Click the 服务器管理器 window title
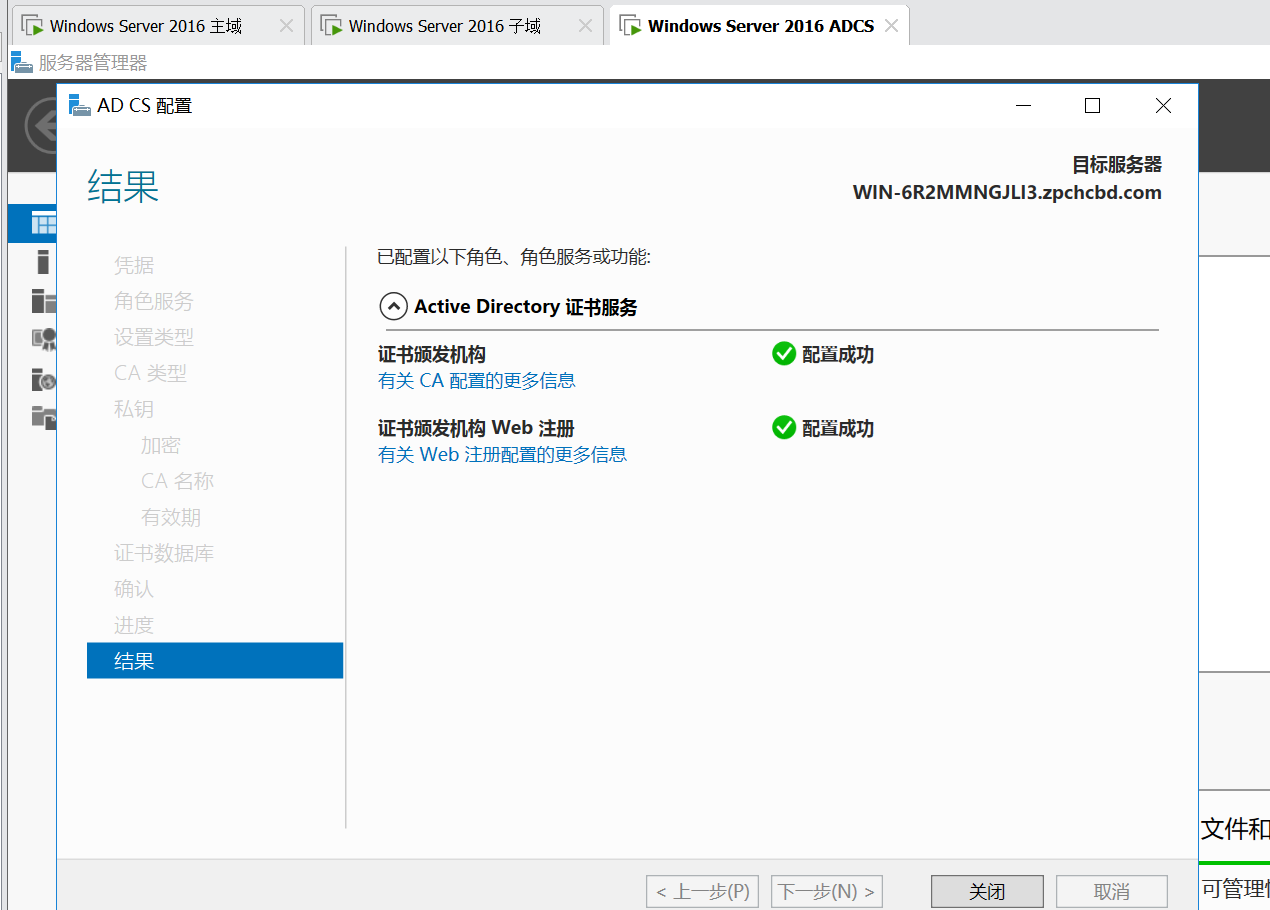This screenshot has height=910, width=1270. [93, 63]
